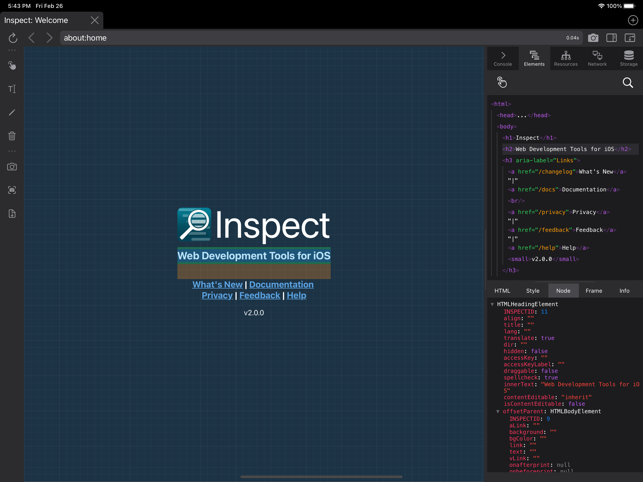Switch to the Frame subtab
Viewport: 643px width, 482px height.
pyautogui.click(x=594, y=290)
